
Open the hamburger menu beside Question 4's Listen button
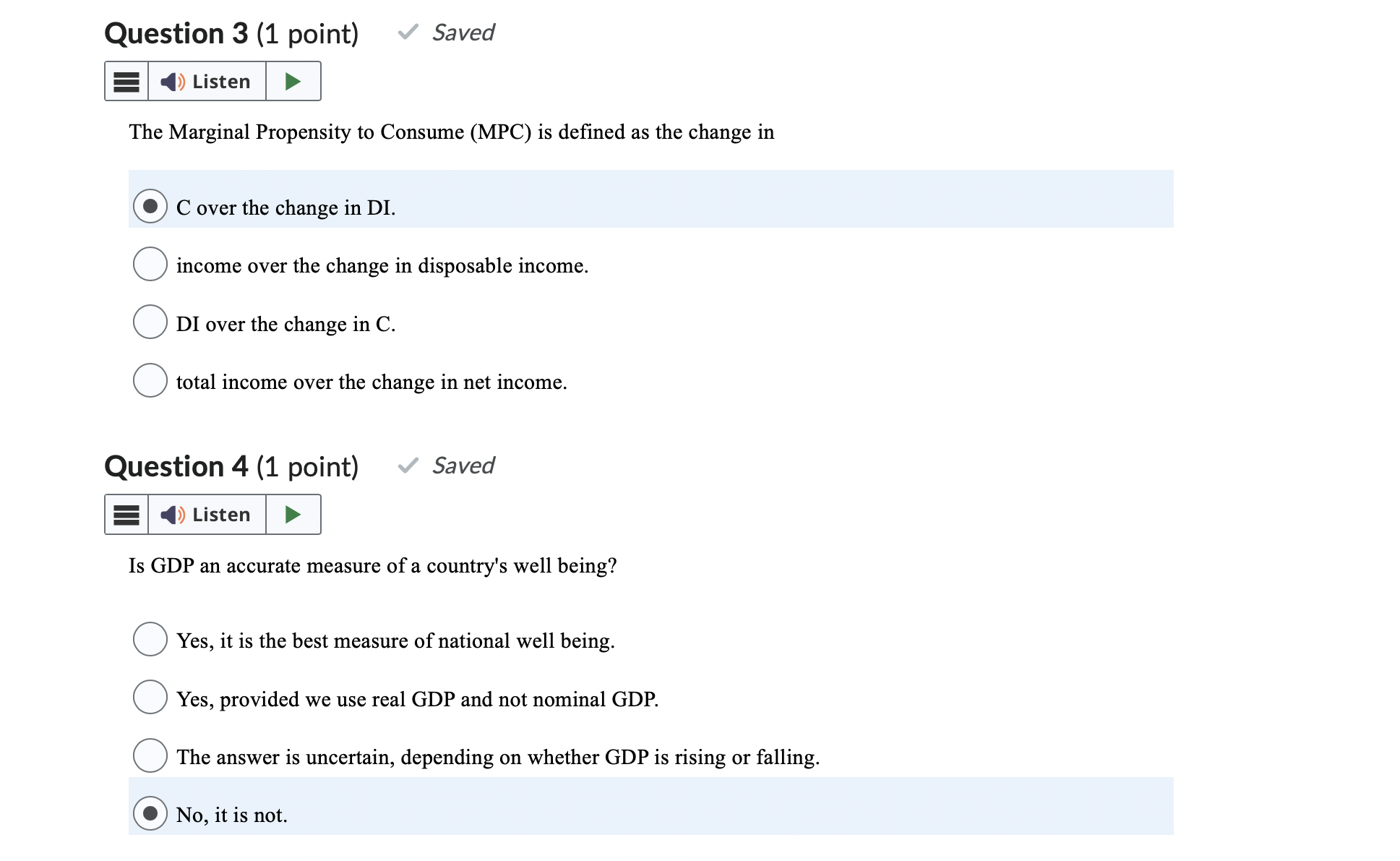pyautogui.click(x=126, y=515)
